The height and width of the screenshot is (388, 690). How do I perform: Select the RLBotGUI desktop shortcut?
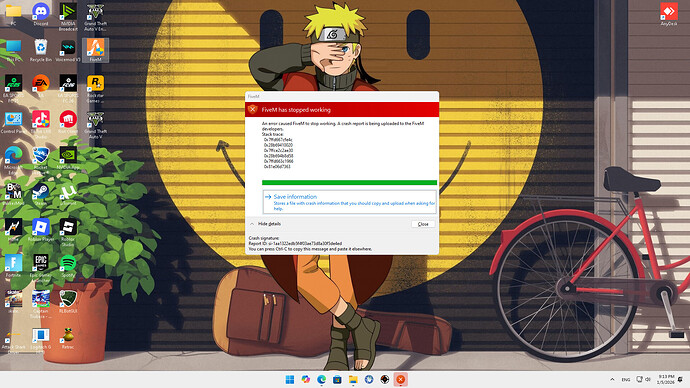68,301
